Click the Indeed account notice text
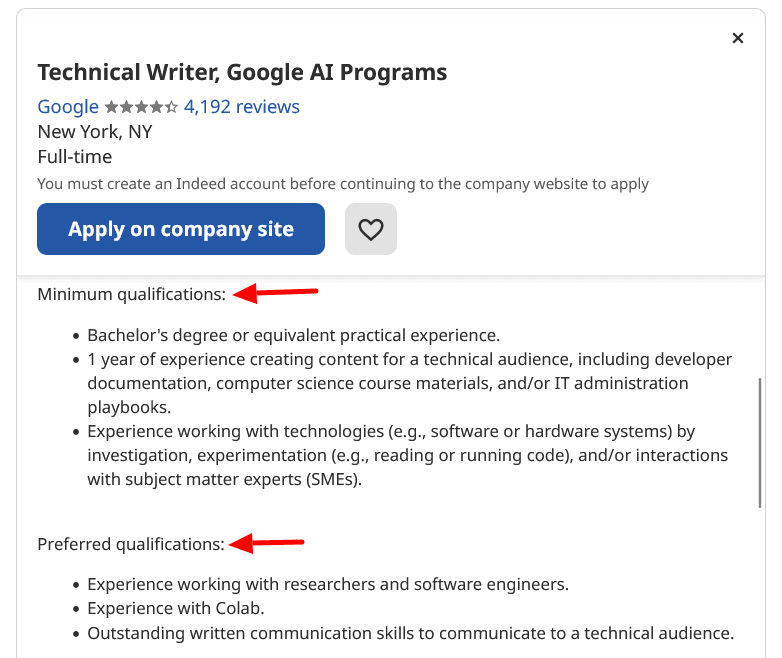Viewport: 782px width, 658px height. click(343, 184)
